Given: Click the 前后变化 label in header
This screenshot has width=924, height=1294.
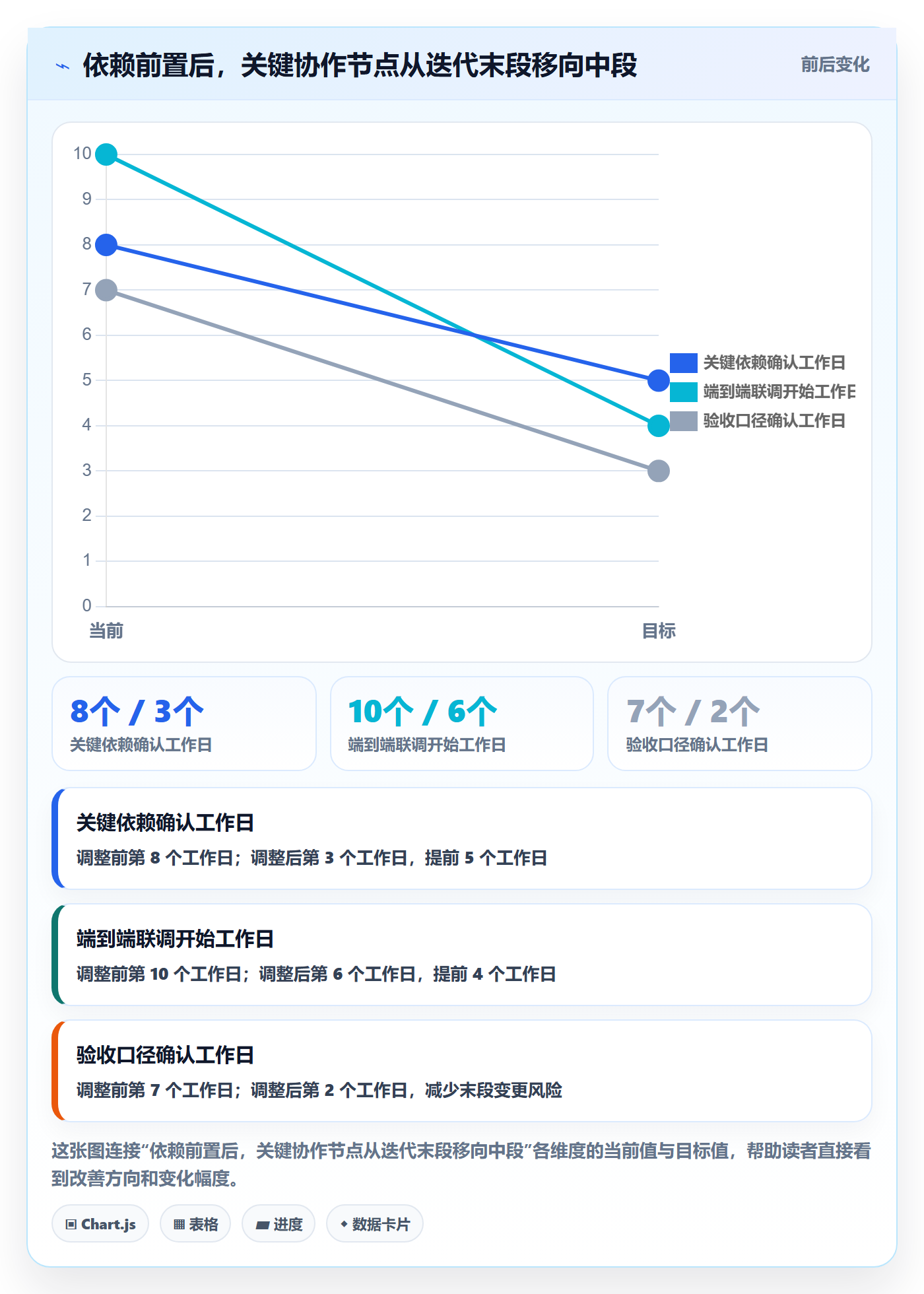Looking at the screenshot, I should pos(835,65).
